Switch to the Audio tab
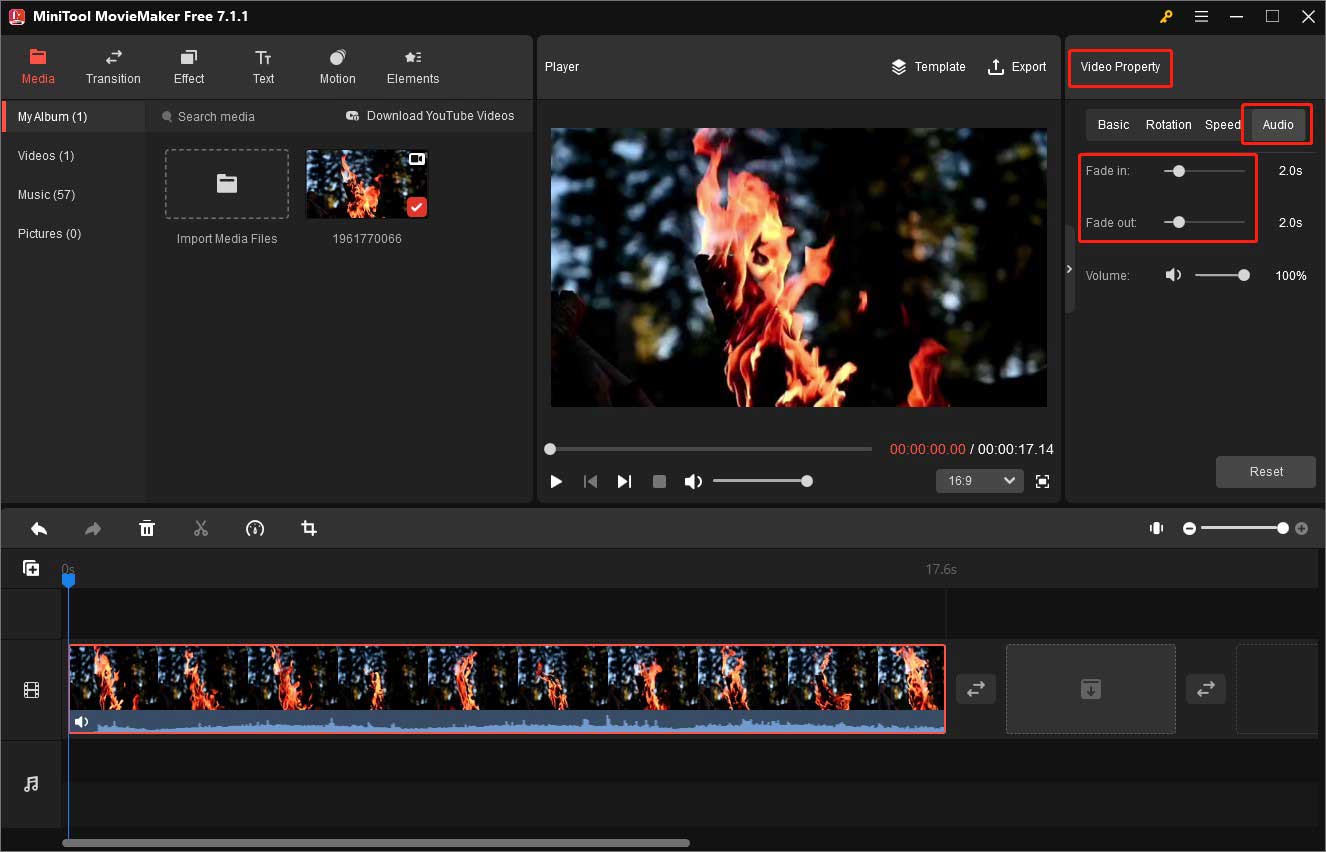 click(x=1278, y=125)
